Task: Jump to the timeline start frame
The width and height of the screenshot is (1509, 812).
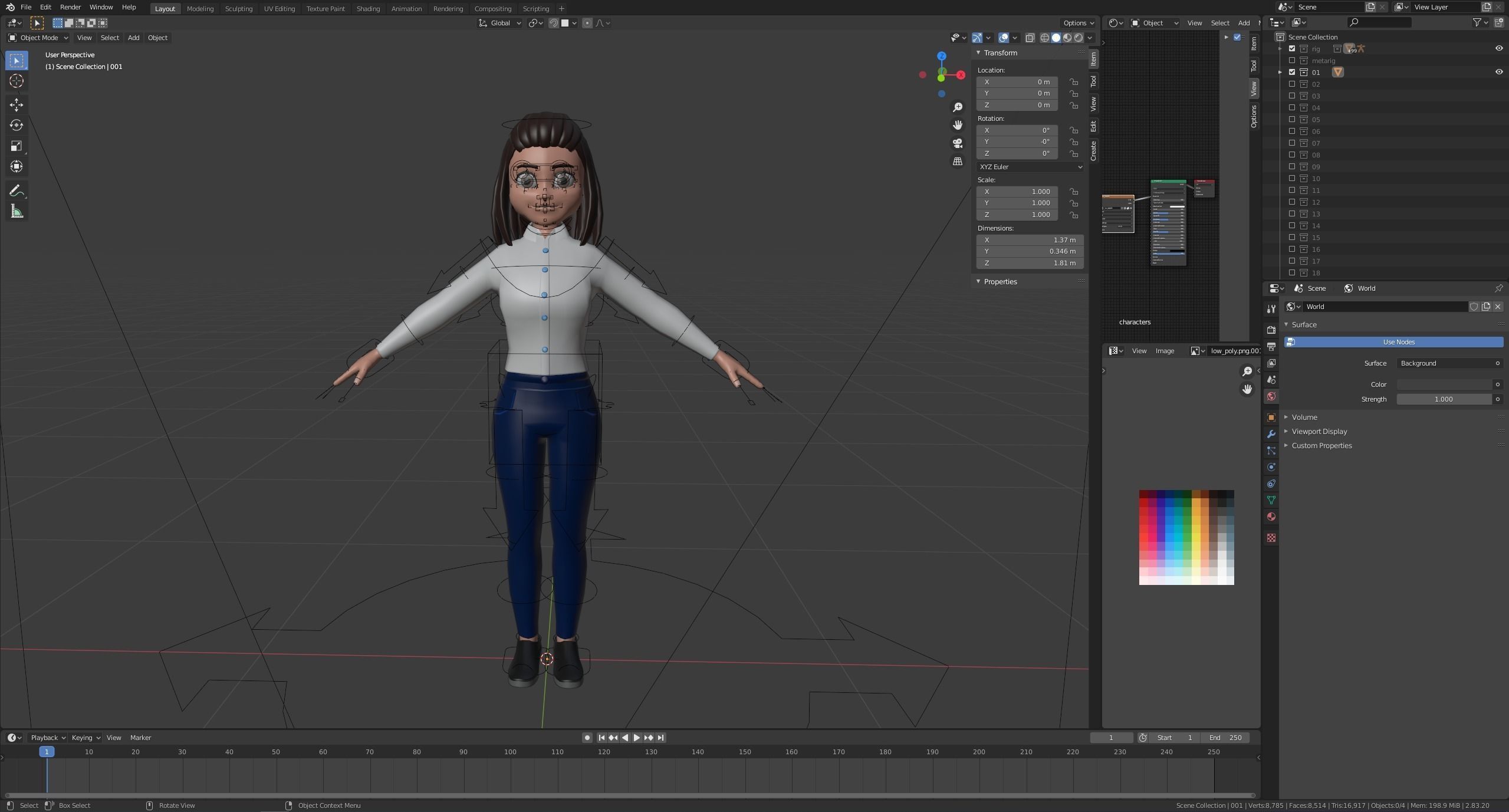Action: [x=601, y=738]
